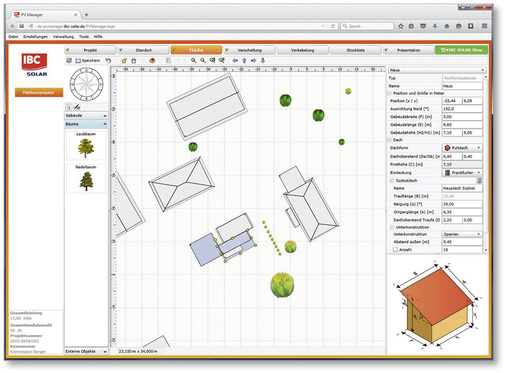Click the first zoom magnifier icon

coord(194,61)
